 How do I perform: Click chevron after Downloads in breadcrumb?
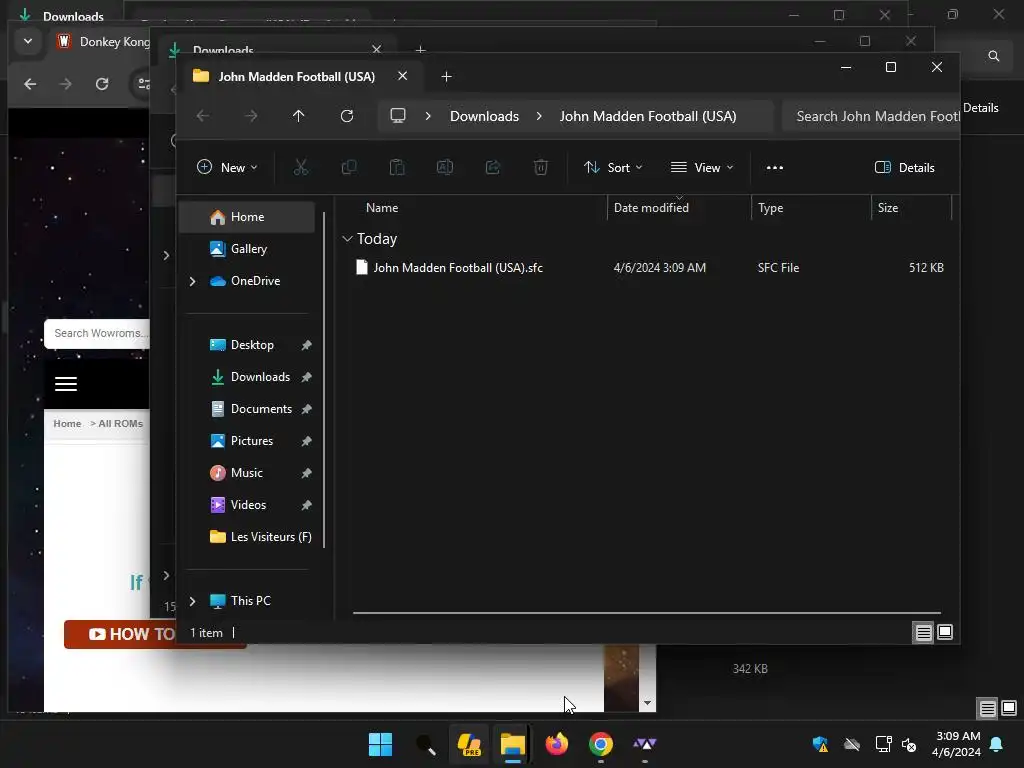pos(539,116)
